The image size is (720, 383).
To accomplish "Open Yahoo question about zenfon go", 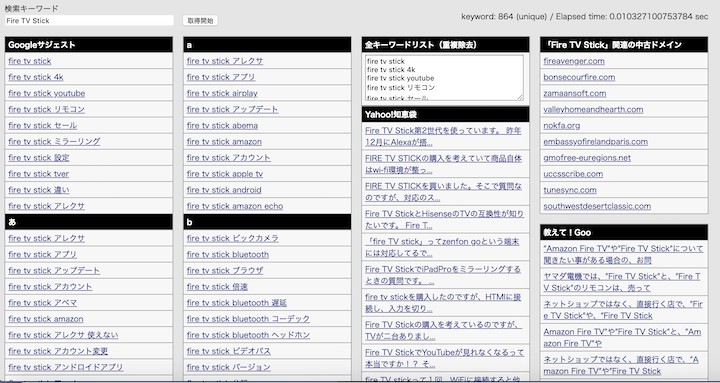I will 442,247.
